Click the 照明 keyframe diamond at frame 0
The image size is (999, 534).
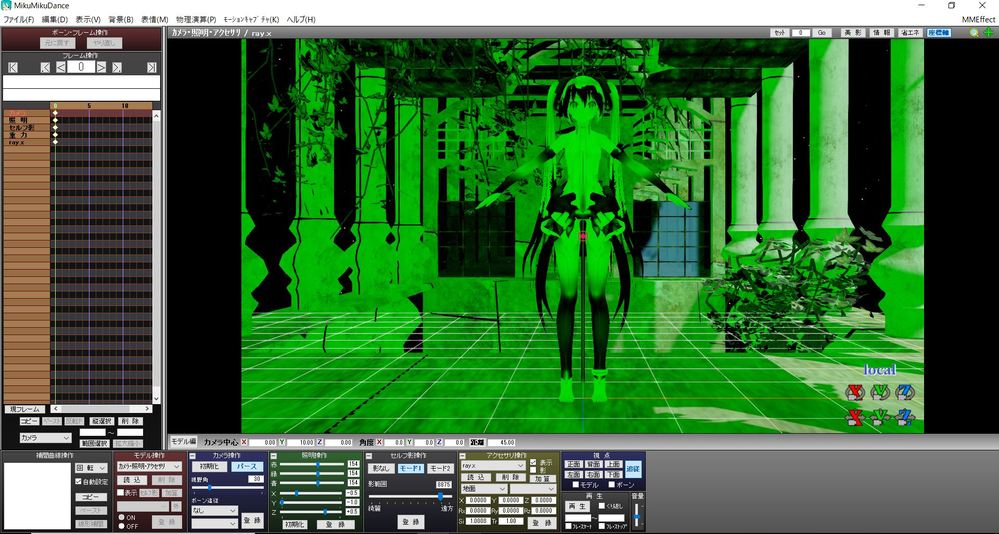coord(55,120)
